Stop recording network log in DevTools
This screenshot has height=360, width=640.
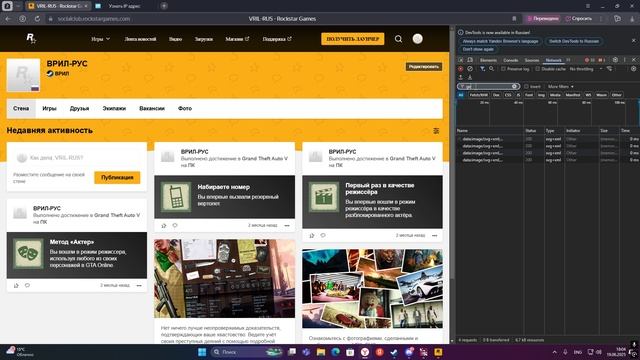[460, 69]
